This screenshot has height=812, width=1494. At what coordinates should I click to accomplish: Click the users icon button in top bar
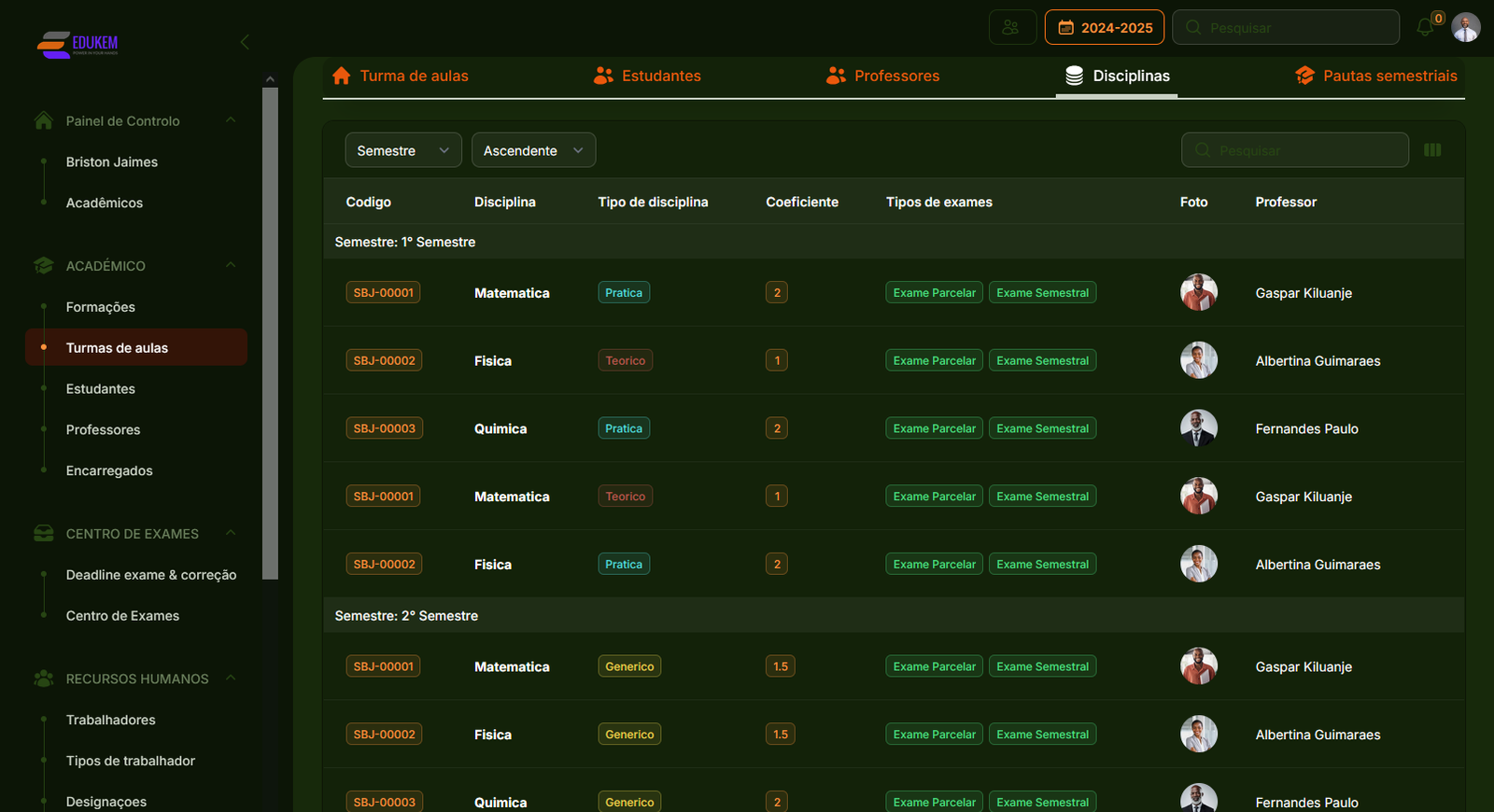[x=1011, y=28]
